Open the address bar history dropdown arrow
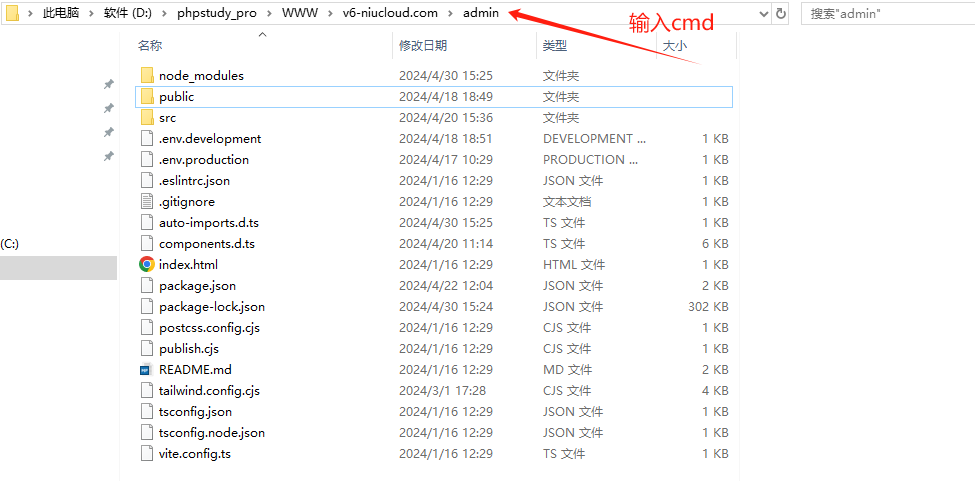975x481 pixels. (763, 14)
